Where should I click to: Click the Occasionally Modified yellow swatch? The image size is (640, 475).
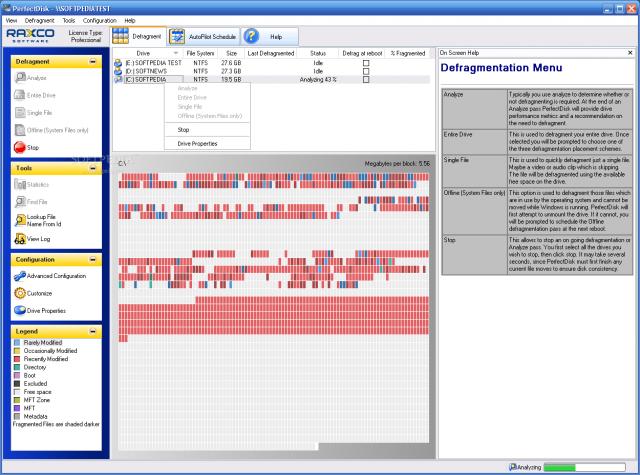coord(17,351)
